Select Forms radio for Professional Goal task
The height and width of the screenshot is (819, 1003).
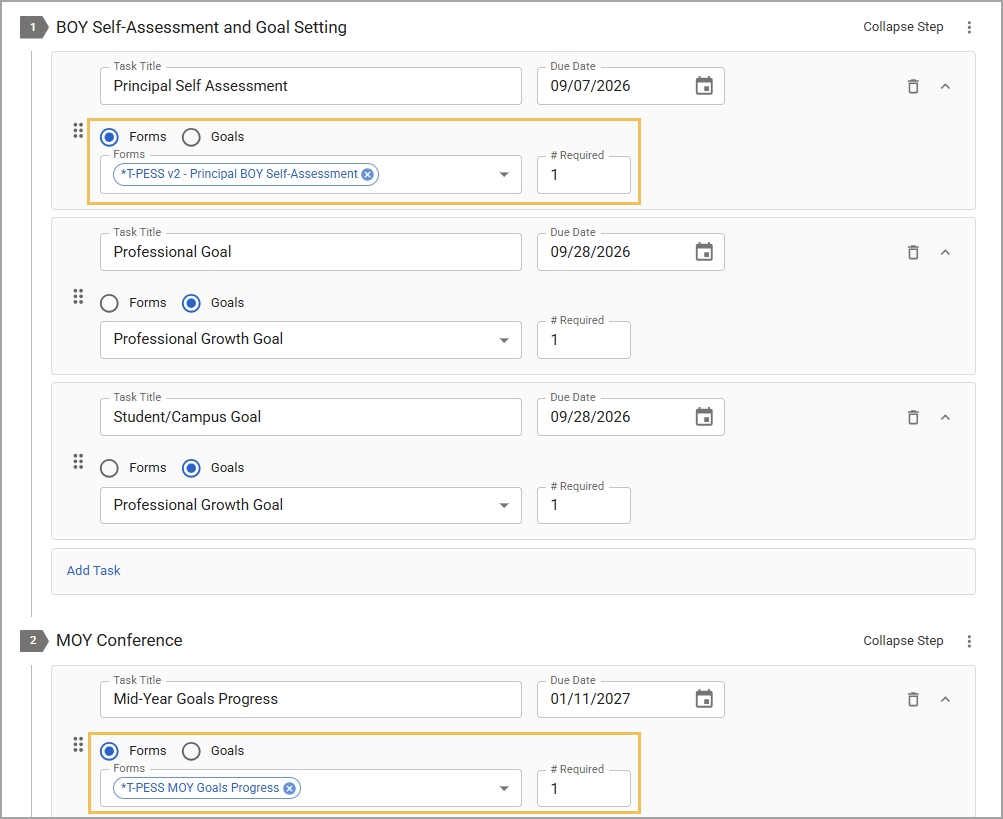(x=109, y=303)
